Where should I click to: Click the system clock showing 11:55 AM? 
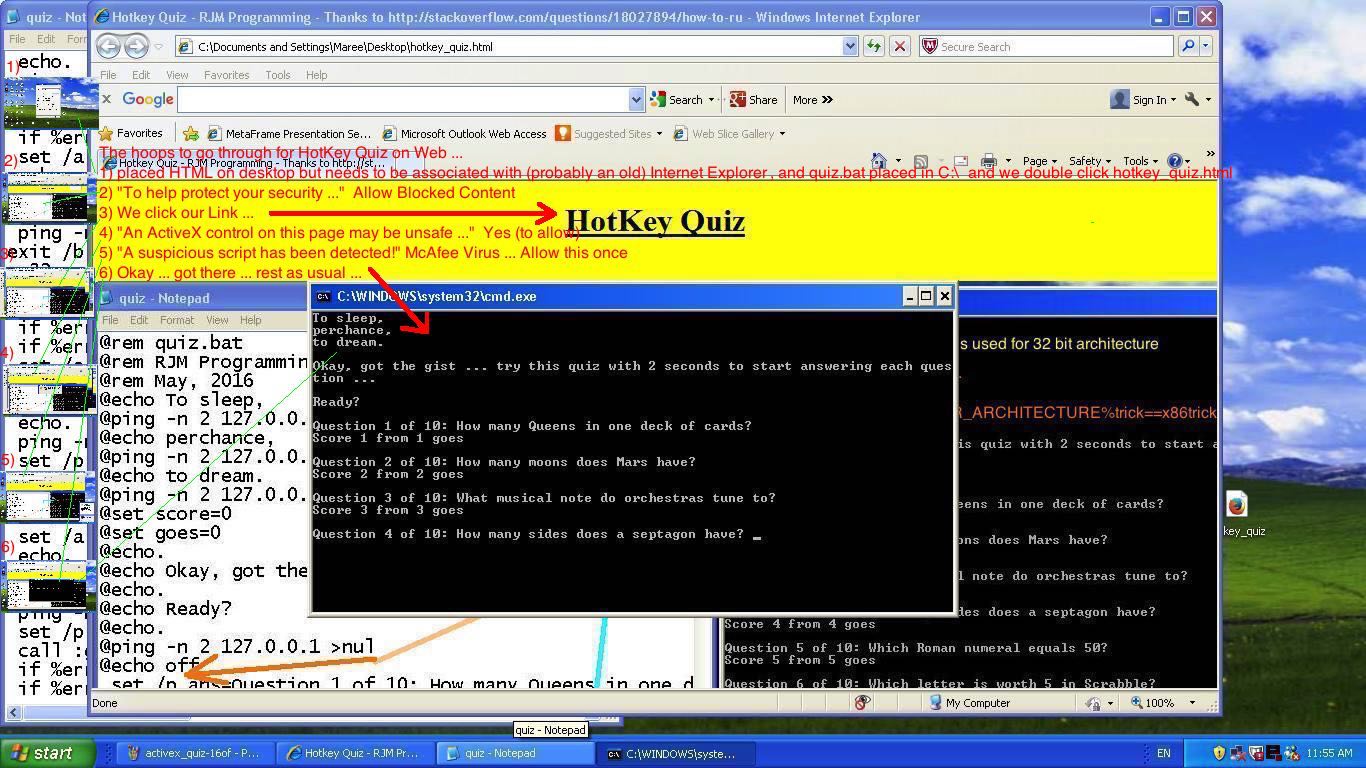1329,753
